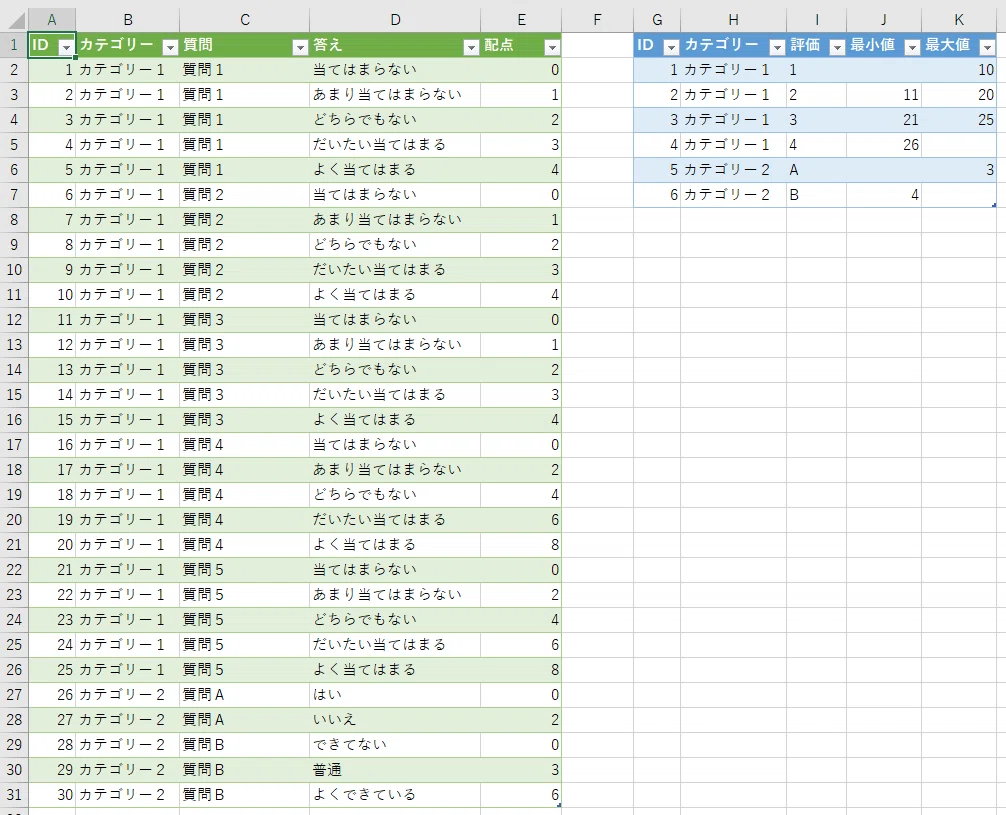
Task: Select row 16 header
Action: [x=14, y=420]
